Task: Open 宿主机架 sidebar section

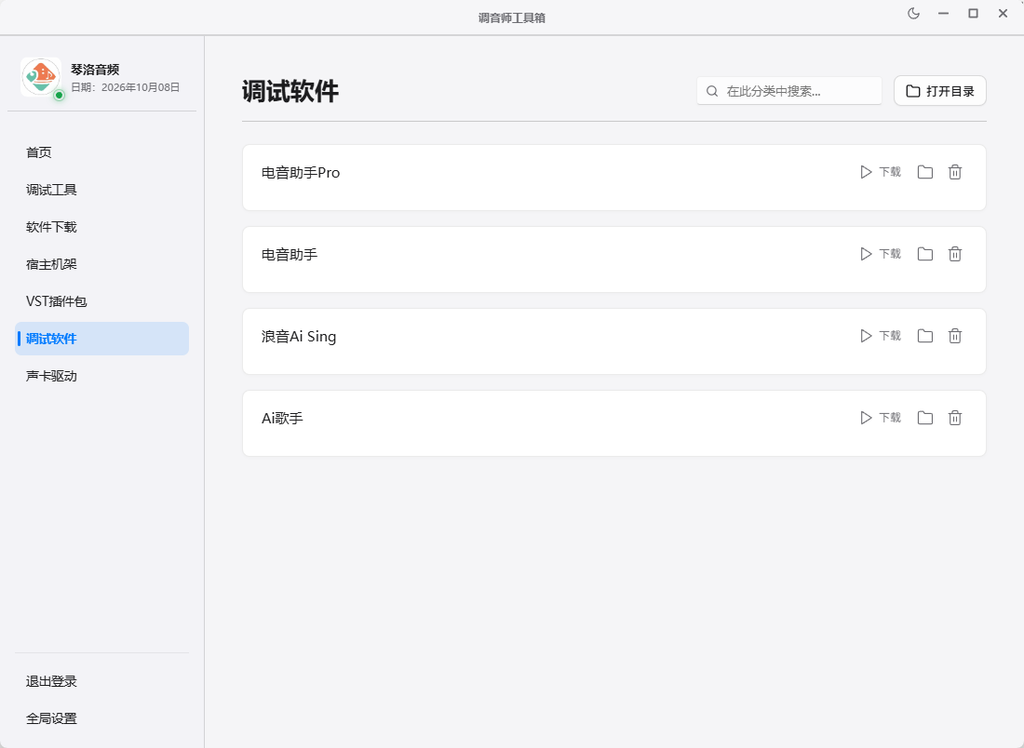Action: pyautogui.click(x=102, y=264)
